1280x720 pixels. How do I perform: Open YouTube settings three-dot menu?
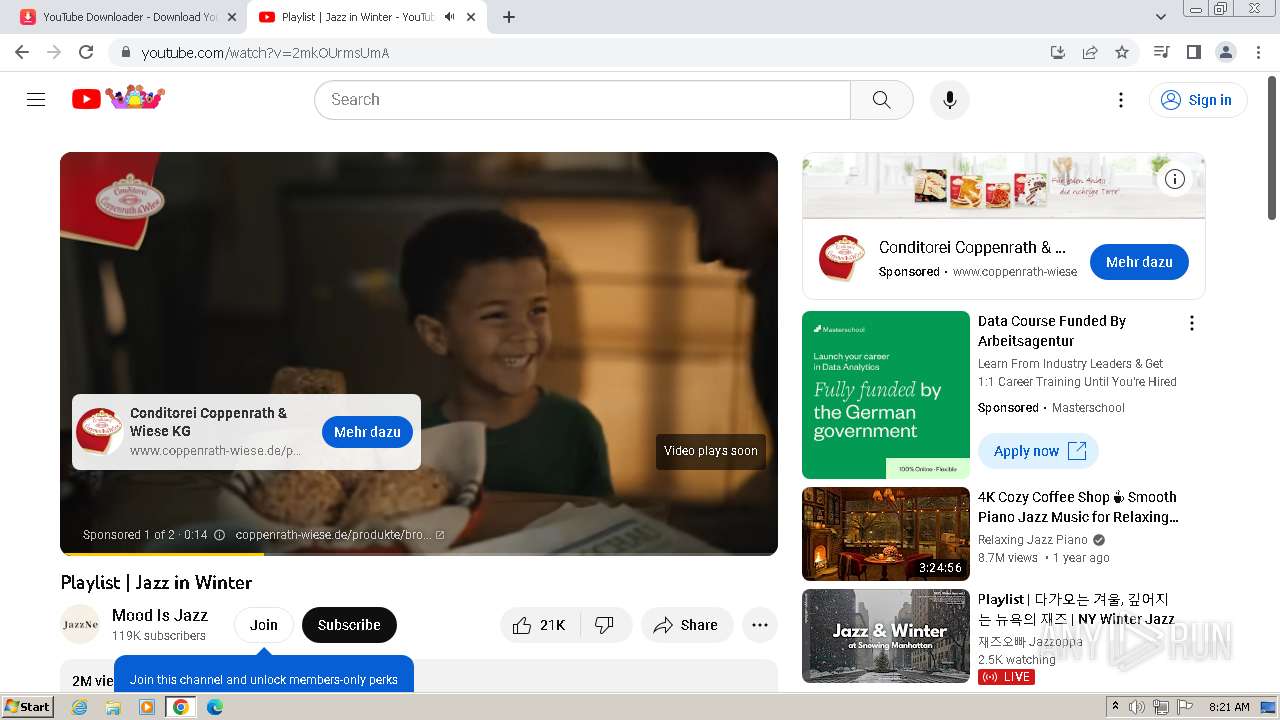[x=1120, y=100]
